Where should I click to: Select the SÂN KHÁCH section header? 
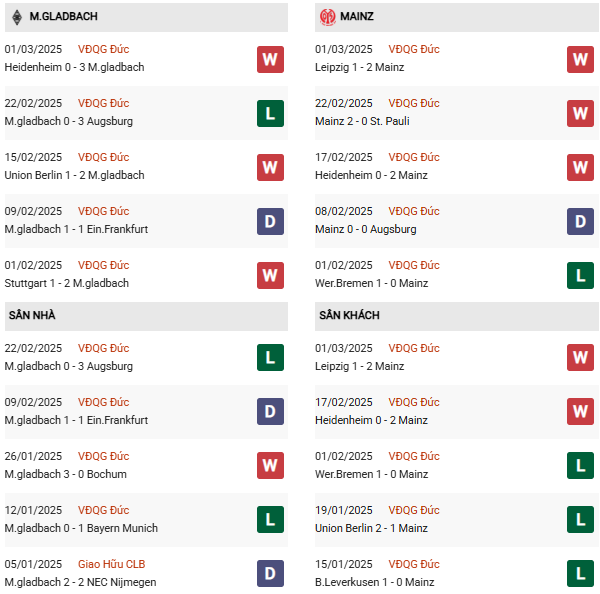[x=347, y=315]
